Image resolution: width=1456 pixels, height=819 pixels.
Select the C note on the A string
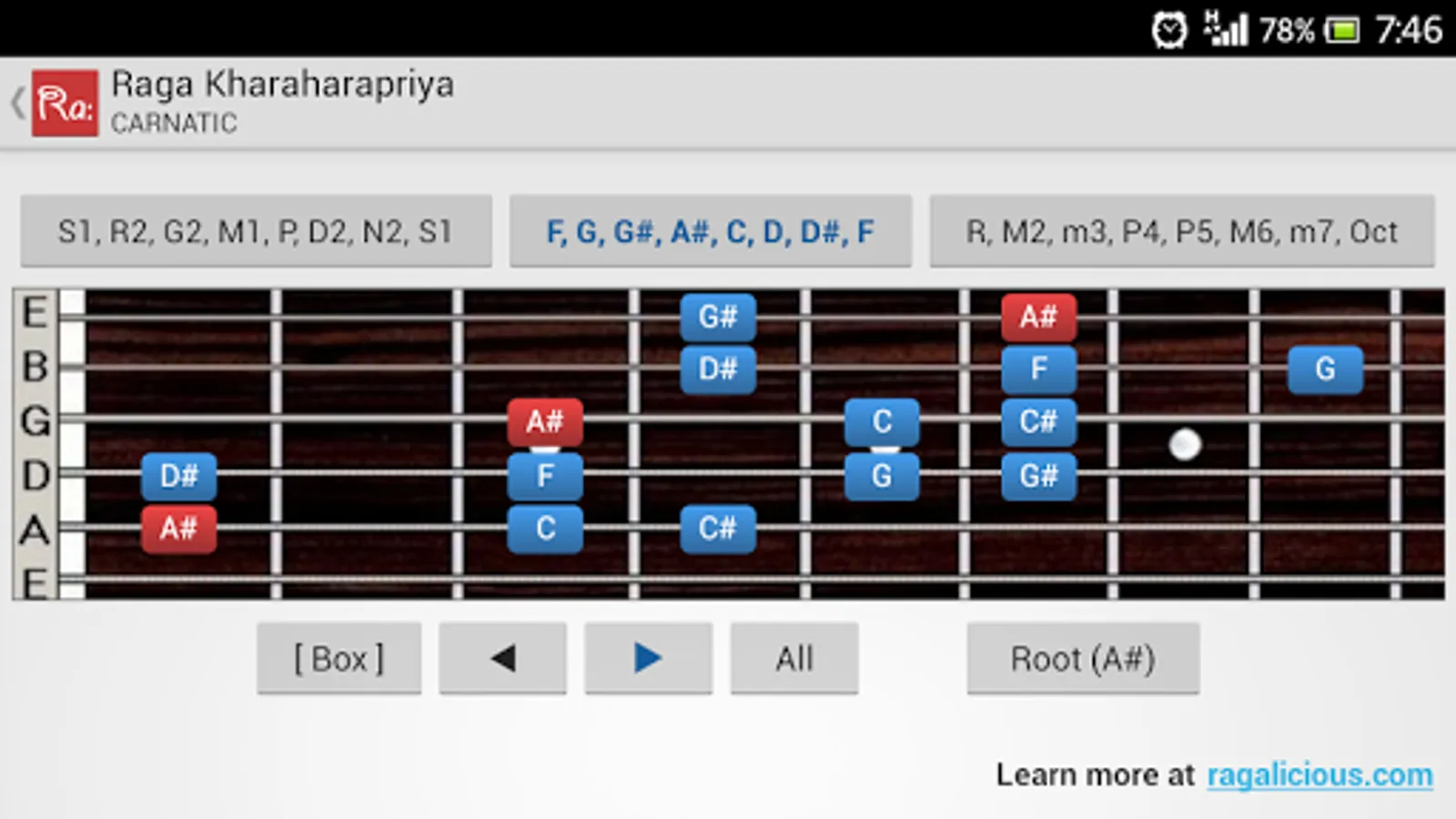(545, 529)
